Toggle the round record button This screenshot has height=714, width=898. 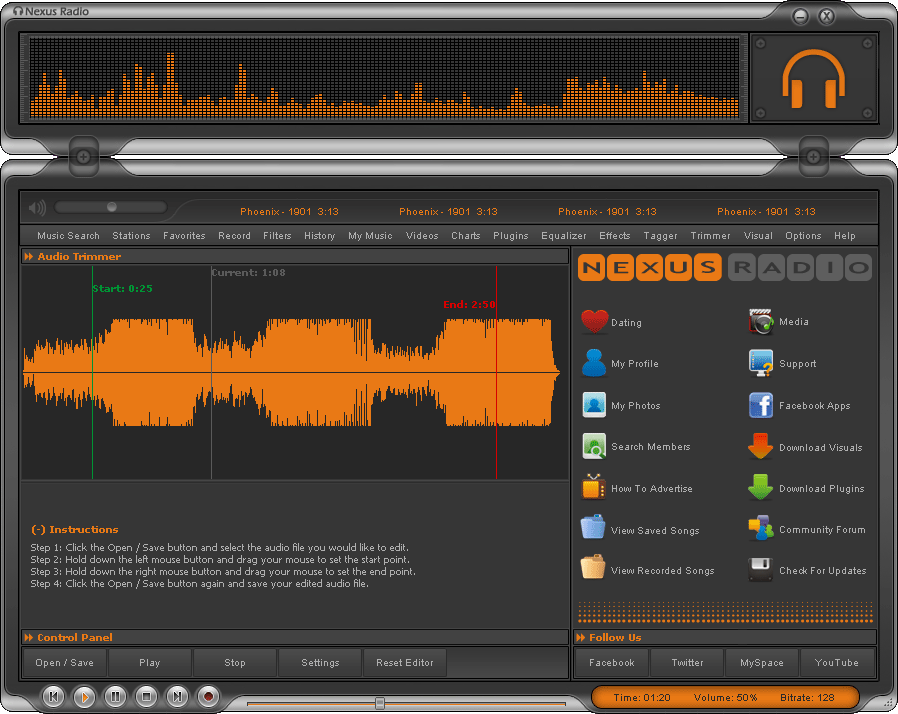click(208, 696)
